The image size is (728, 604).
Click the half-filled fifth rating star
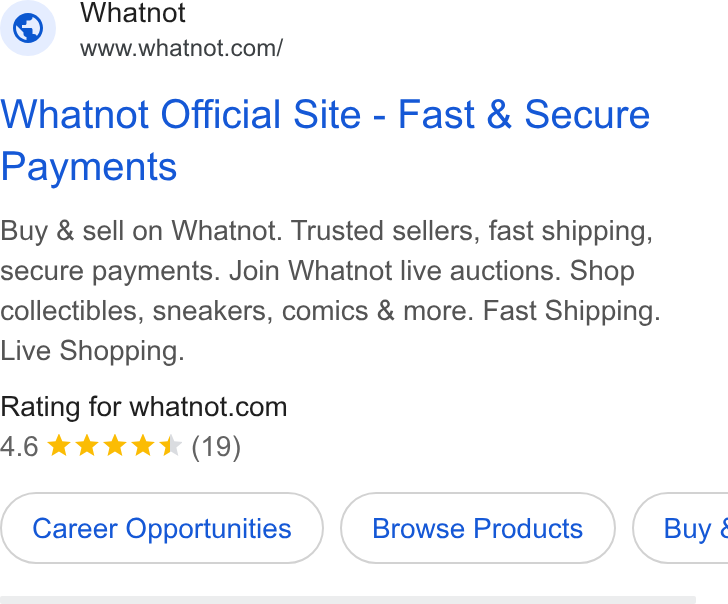pos(170,446)
